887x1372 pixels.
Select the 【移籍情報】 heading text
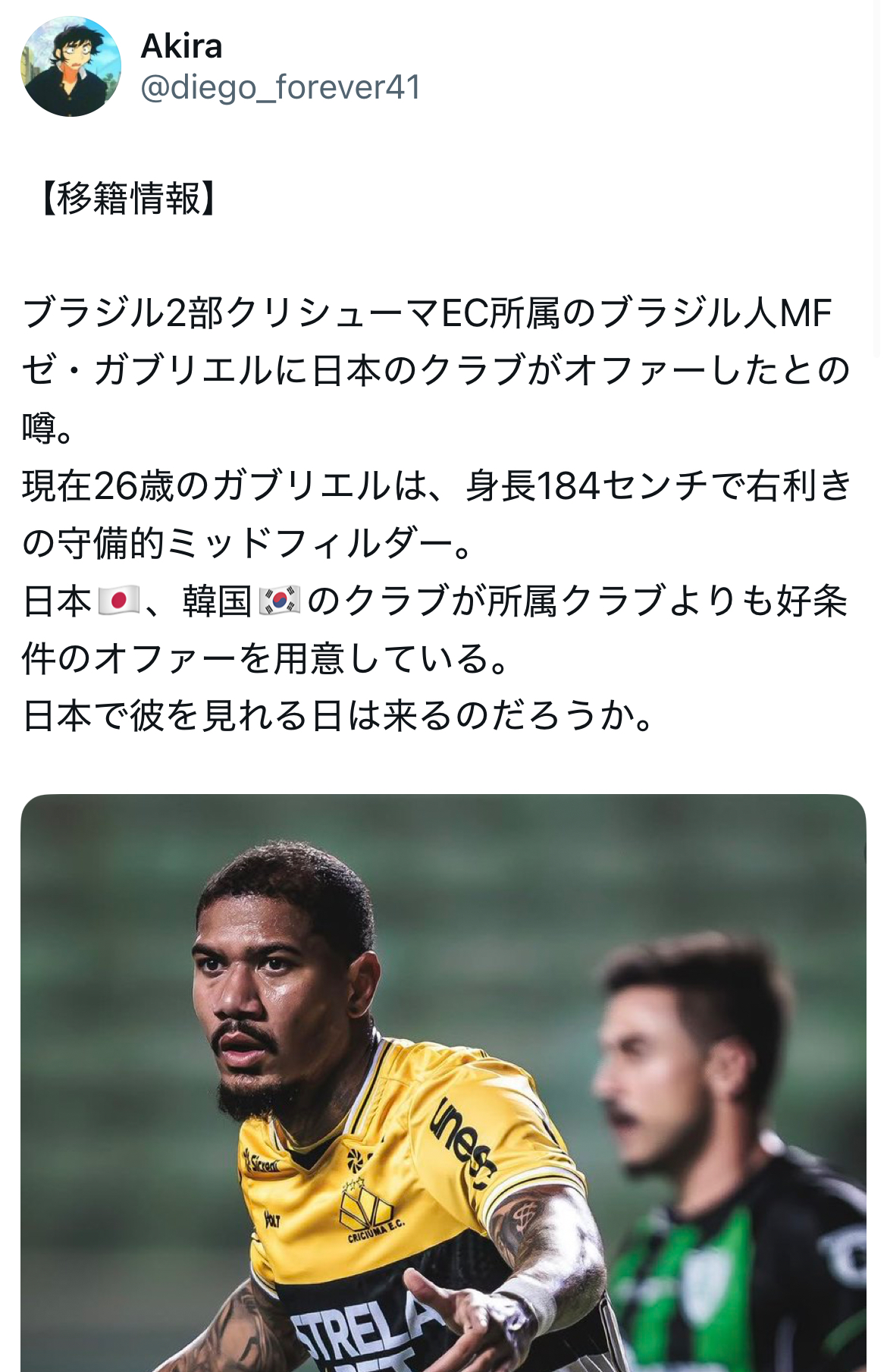coord(128,199)
